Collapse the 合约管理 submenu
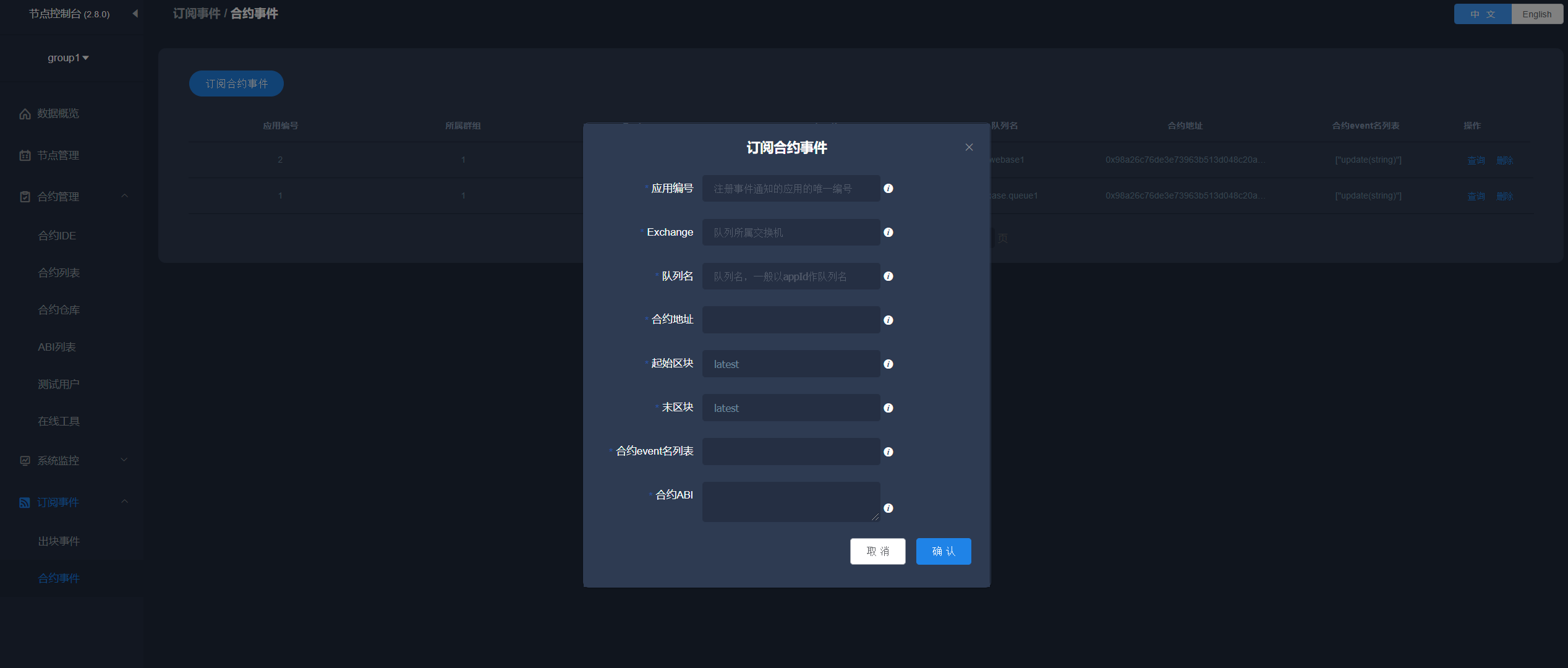This screenshot has width=1568, height=668. [125, 196]
